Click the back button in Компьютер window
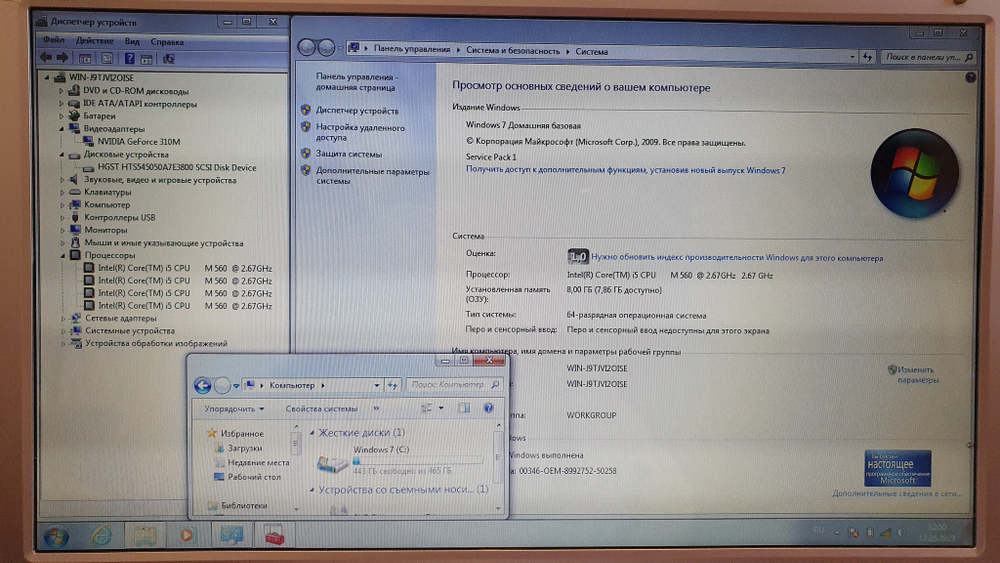This screenshot has height=563, width=1000. click(202, 385)
